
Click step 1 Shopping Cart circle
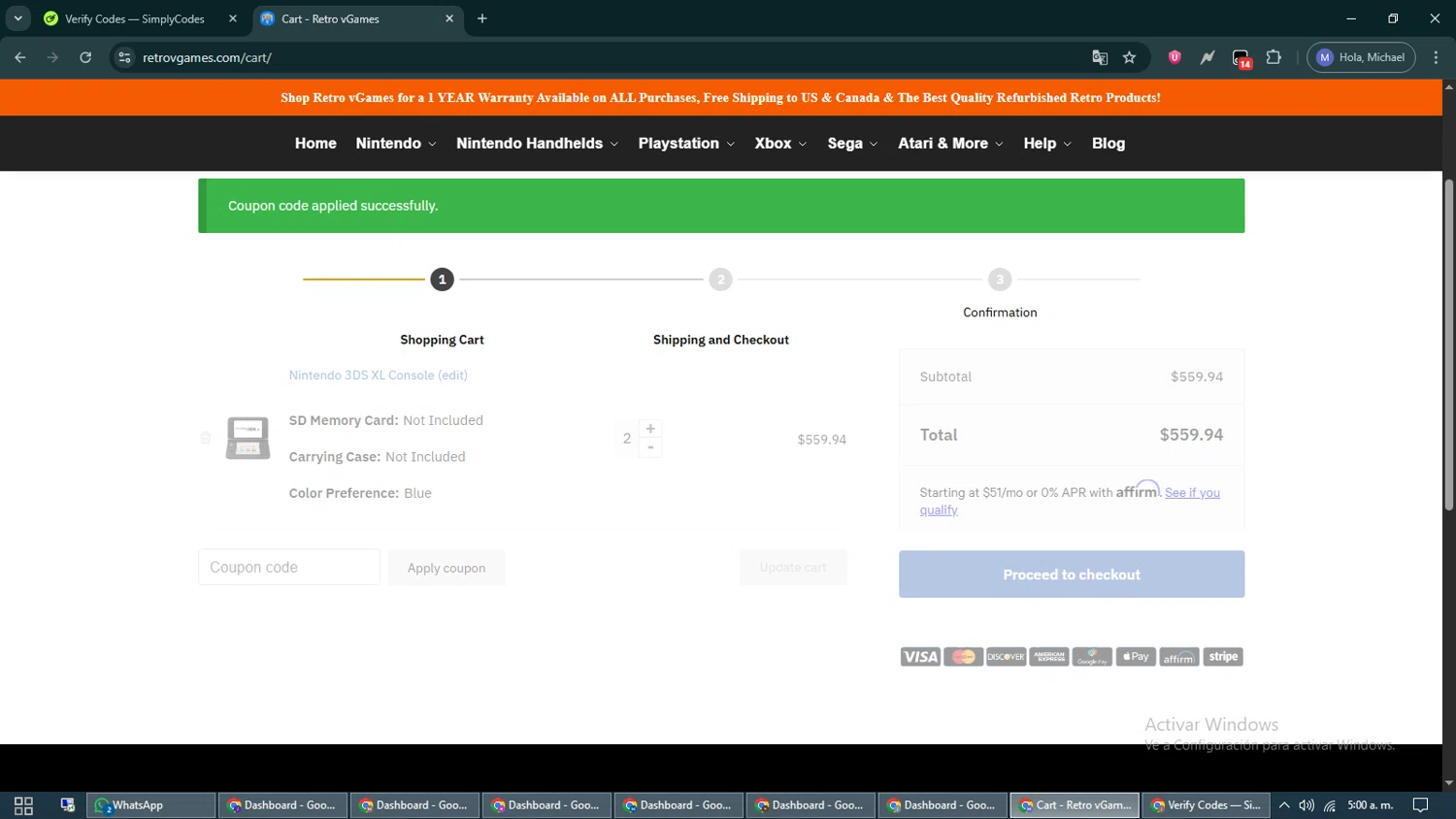[x=442, y=279]
